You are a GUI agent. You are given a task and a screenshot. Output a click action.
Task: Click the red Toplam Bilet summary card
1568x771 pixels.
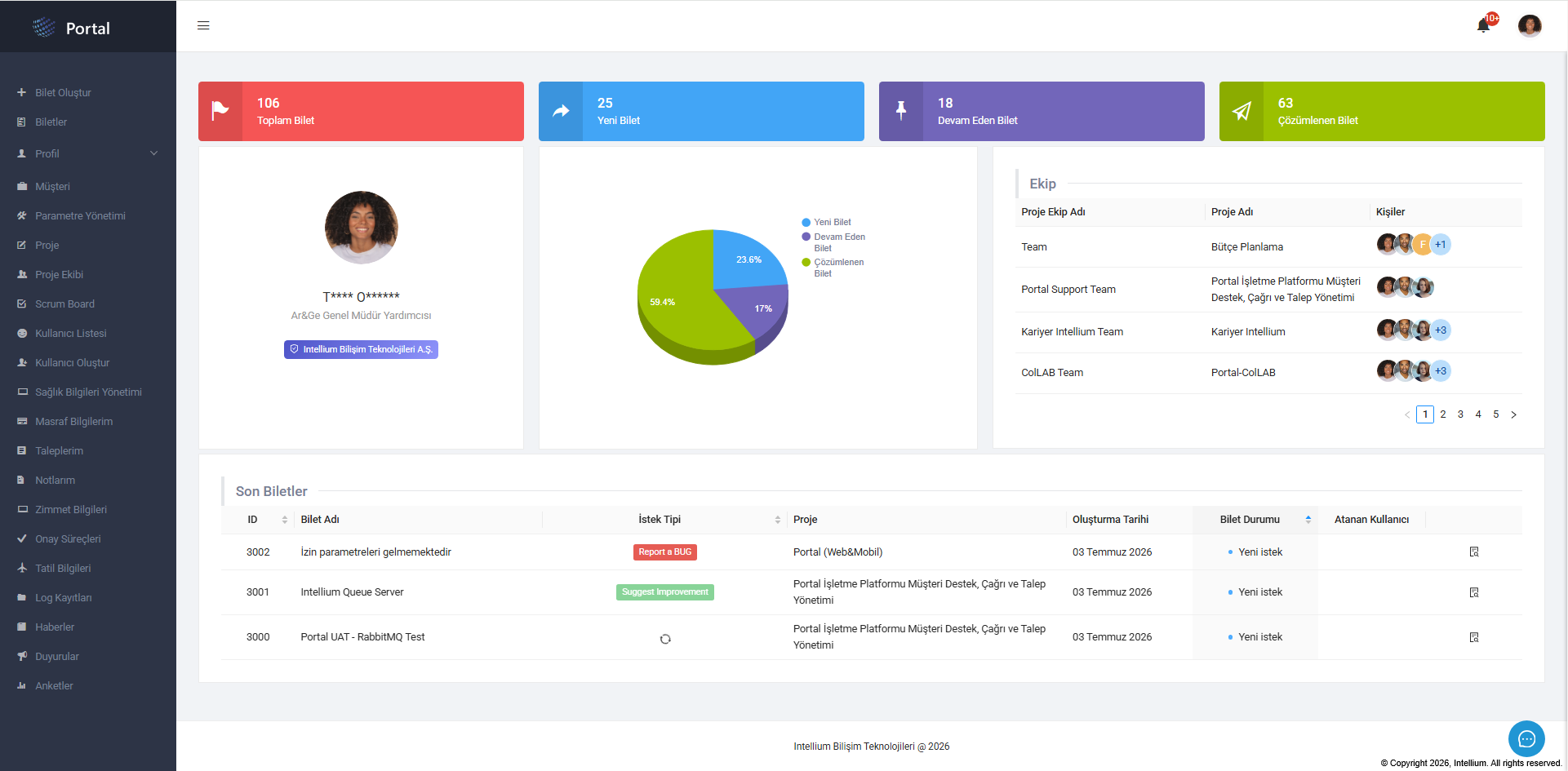361,111
